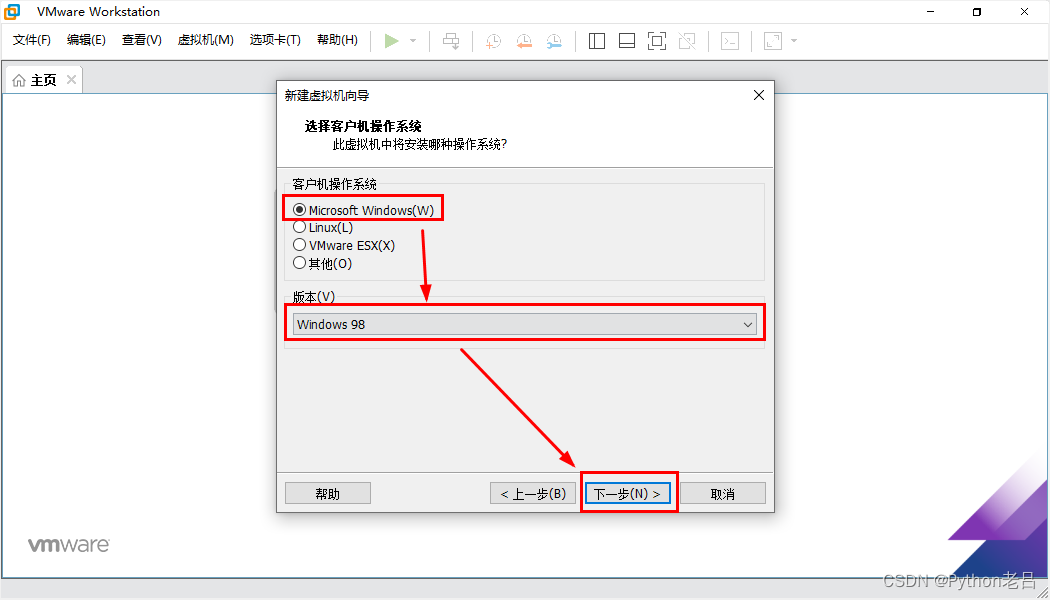Image resolution: width=1050 pixels, height=600 pixels.
Task: Minimize the VMware Workstation window
Action: 929,11
